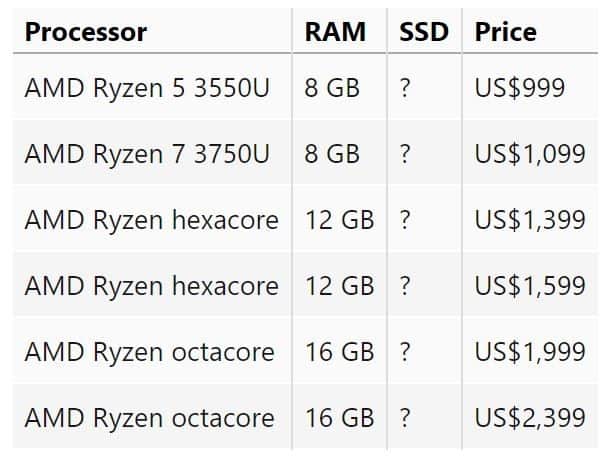Select the 16 GB cell in US$2,399 row
The width and height of the screenshot is (612, 463).
point(339,418)
